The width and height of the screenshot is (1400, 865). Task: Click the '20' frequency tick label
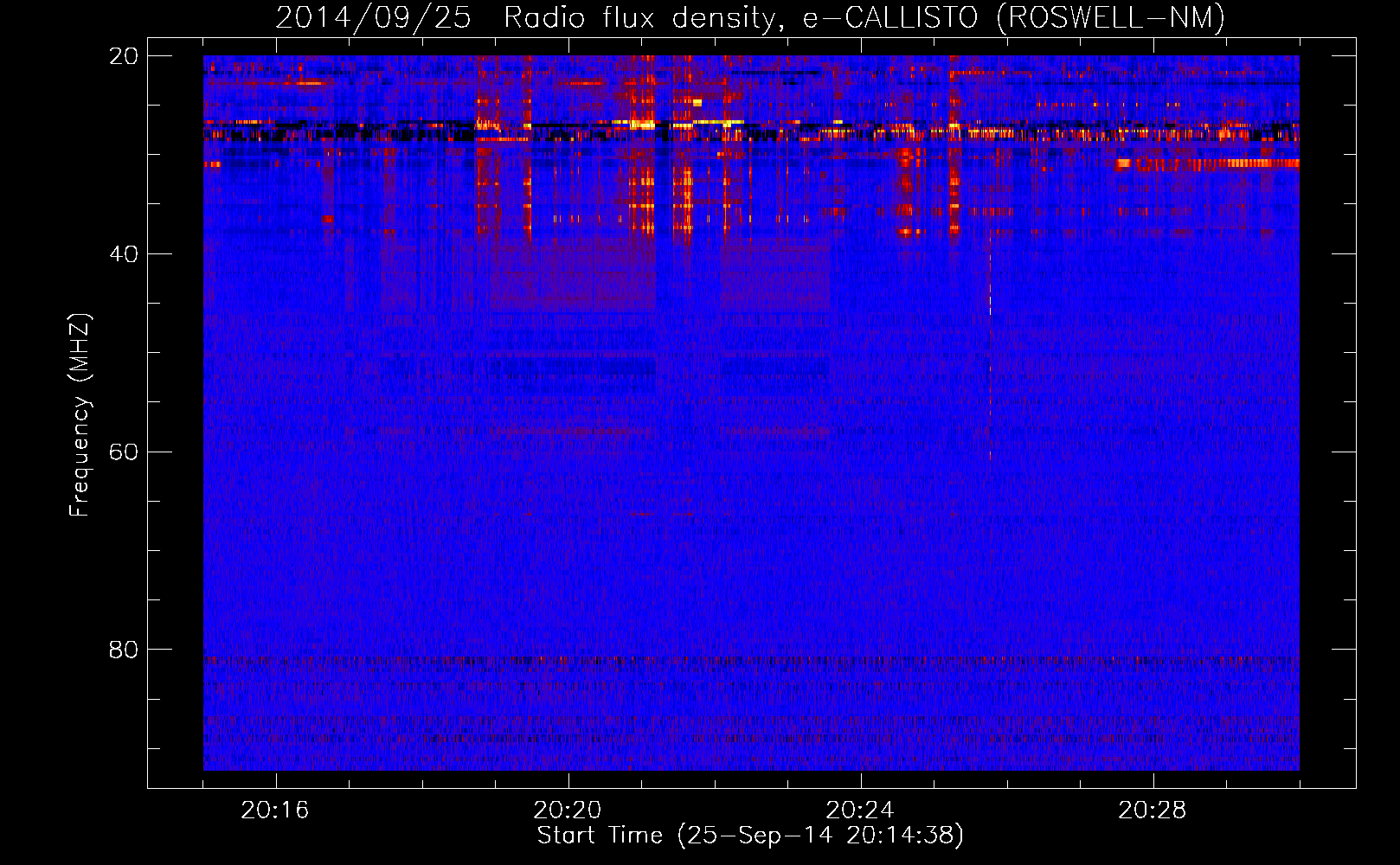pos(124,56)
